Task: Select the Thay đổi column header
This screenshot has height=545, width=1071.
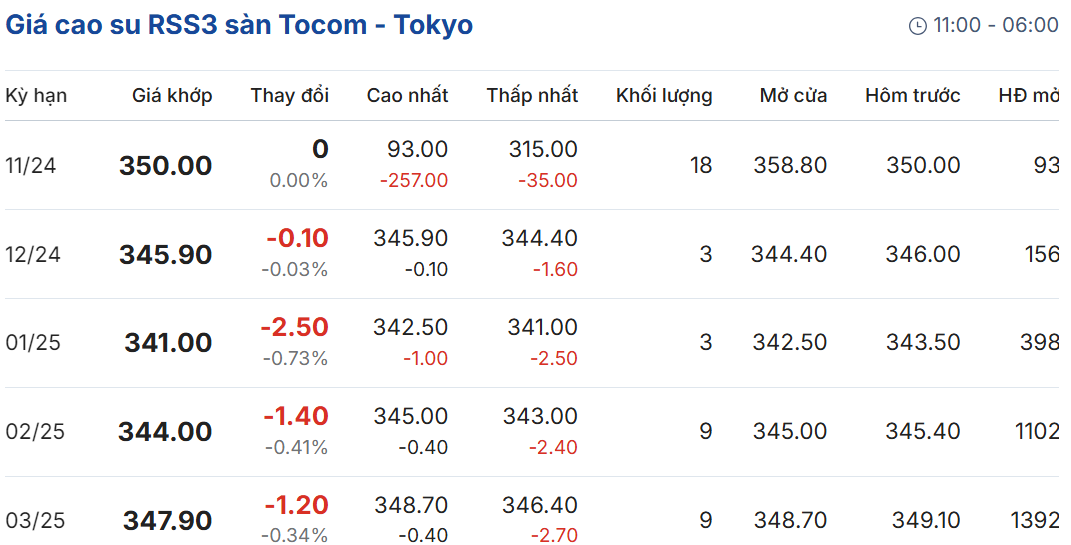Action: (290, 95)
